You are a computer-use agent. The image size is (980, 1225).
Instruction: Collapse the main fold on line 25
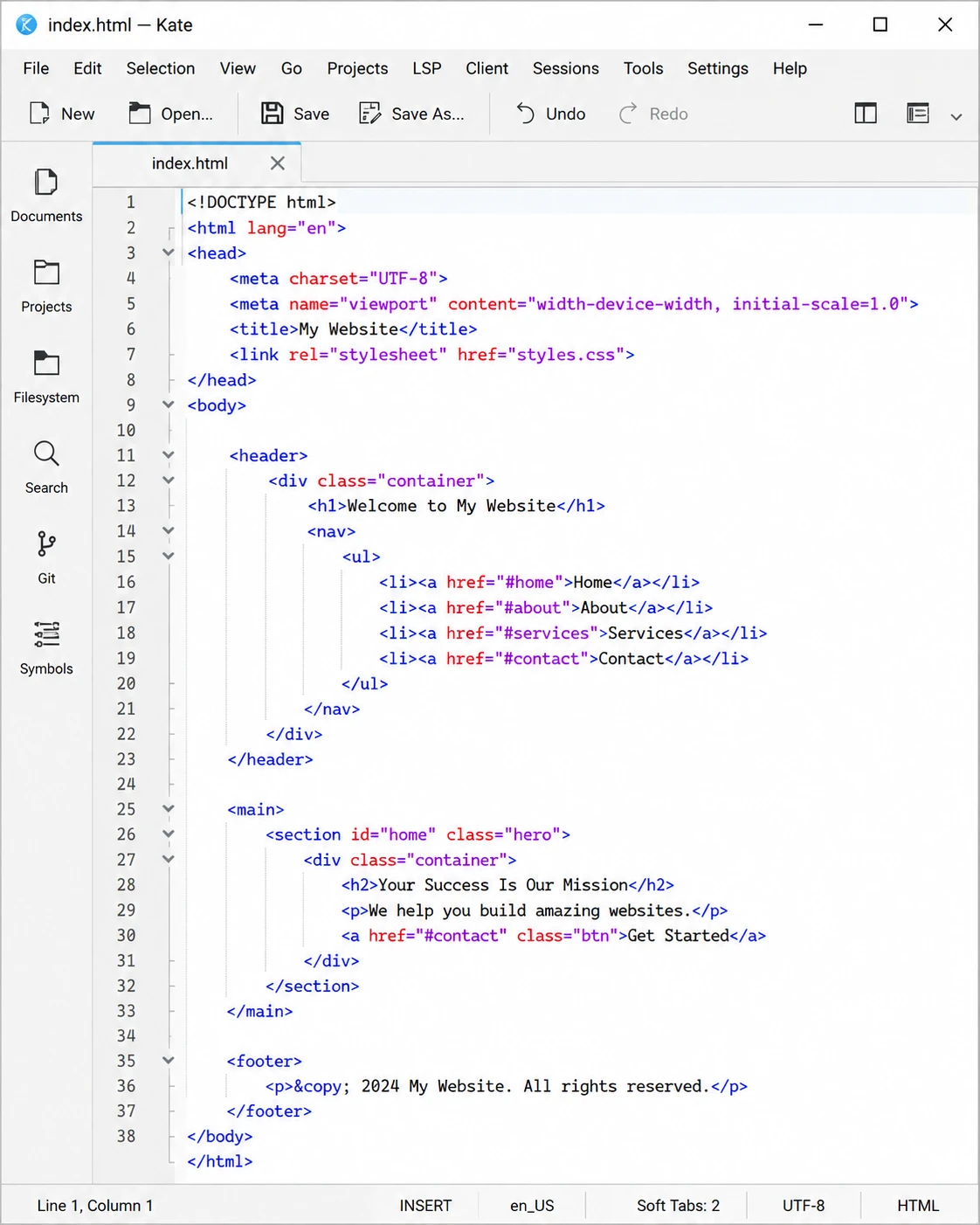point(169,809)
